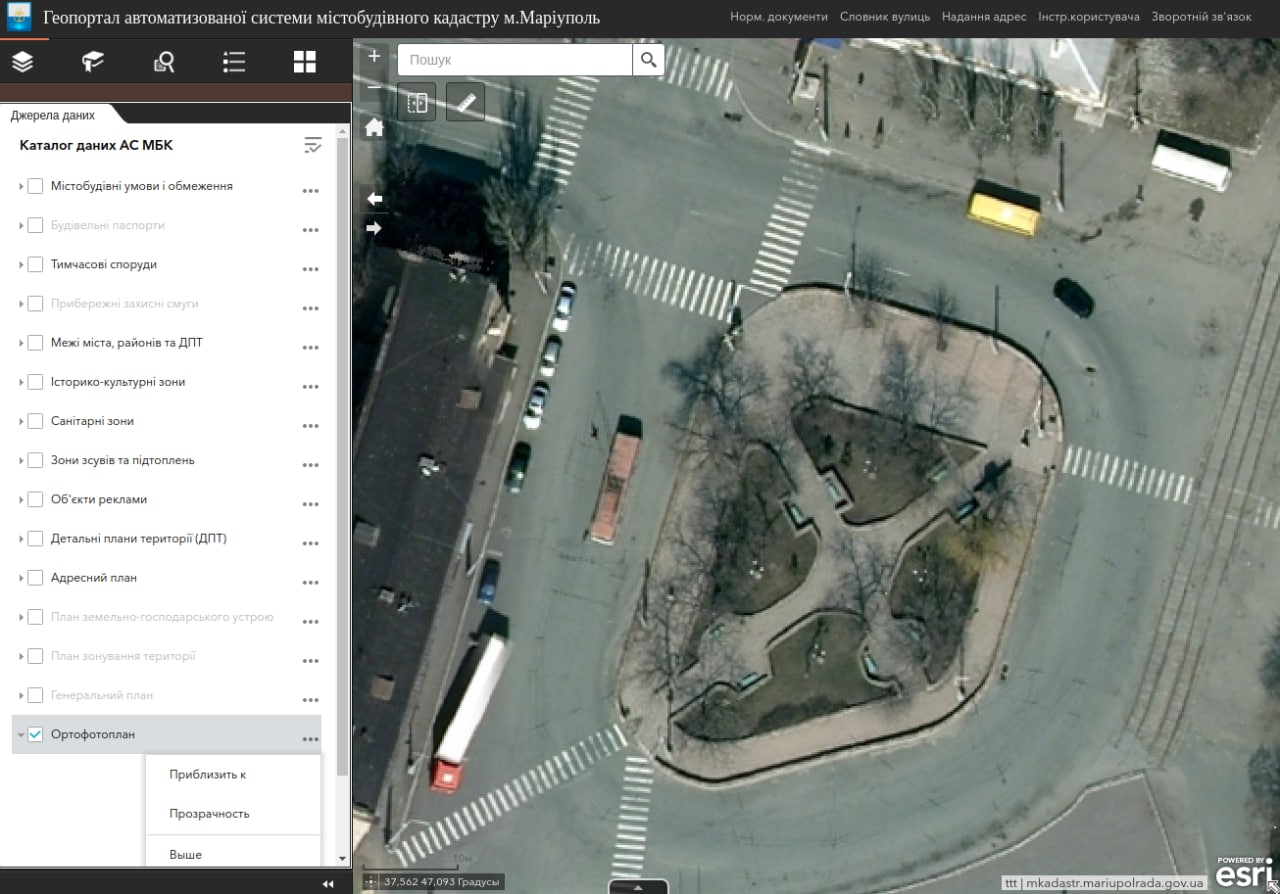Open options for Генеральний план
Viewport: 1280px width, 894px height.
click(311, 699)
